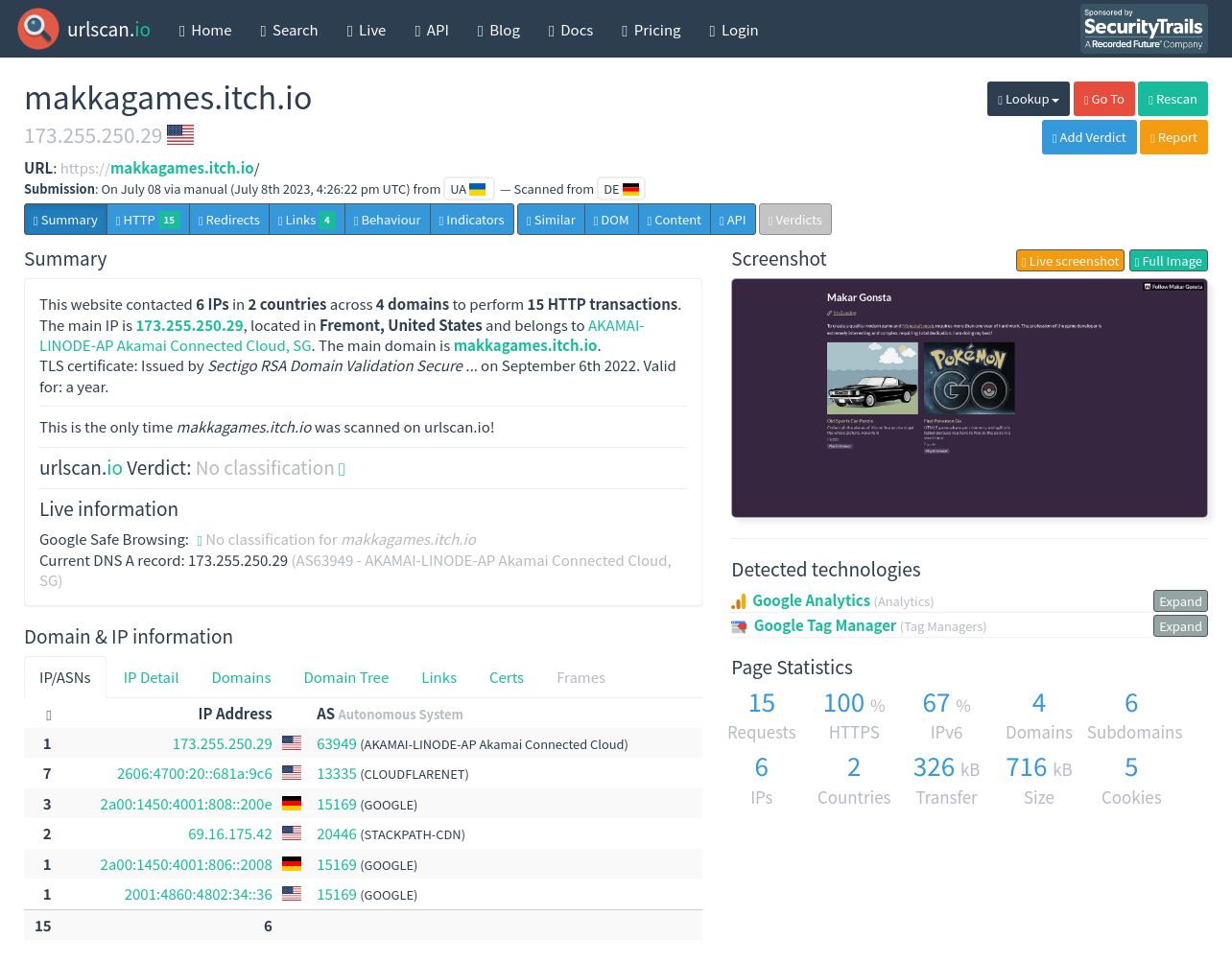The width and height of the screenshot is (1232, 962).
Task: Open the Links tab in Domain & IP section
Action: [438, 677]
